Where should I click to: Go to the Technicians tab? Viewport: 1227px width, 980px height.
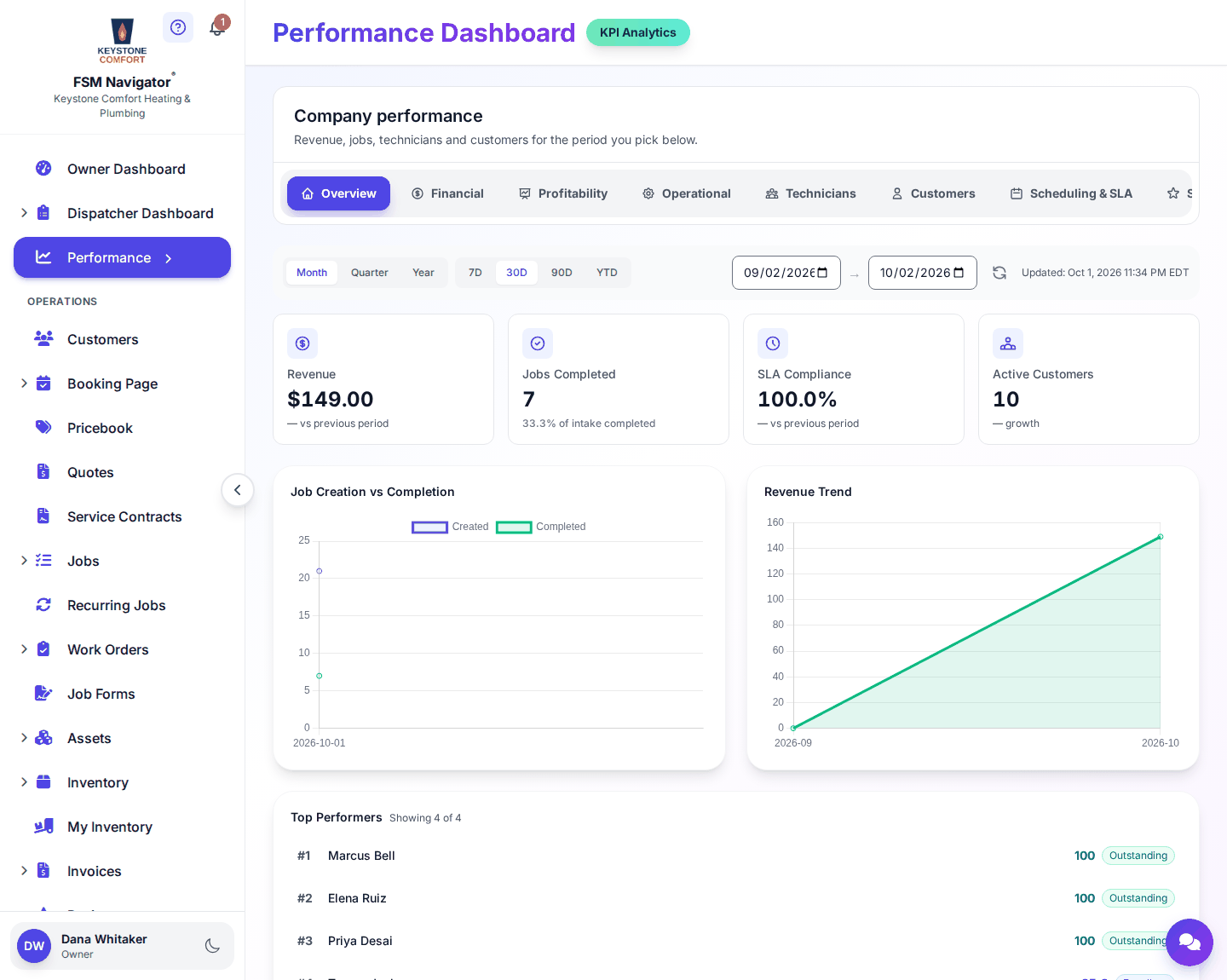pyautogui.click(x=810, y=193)
